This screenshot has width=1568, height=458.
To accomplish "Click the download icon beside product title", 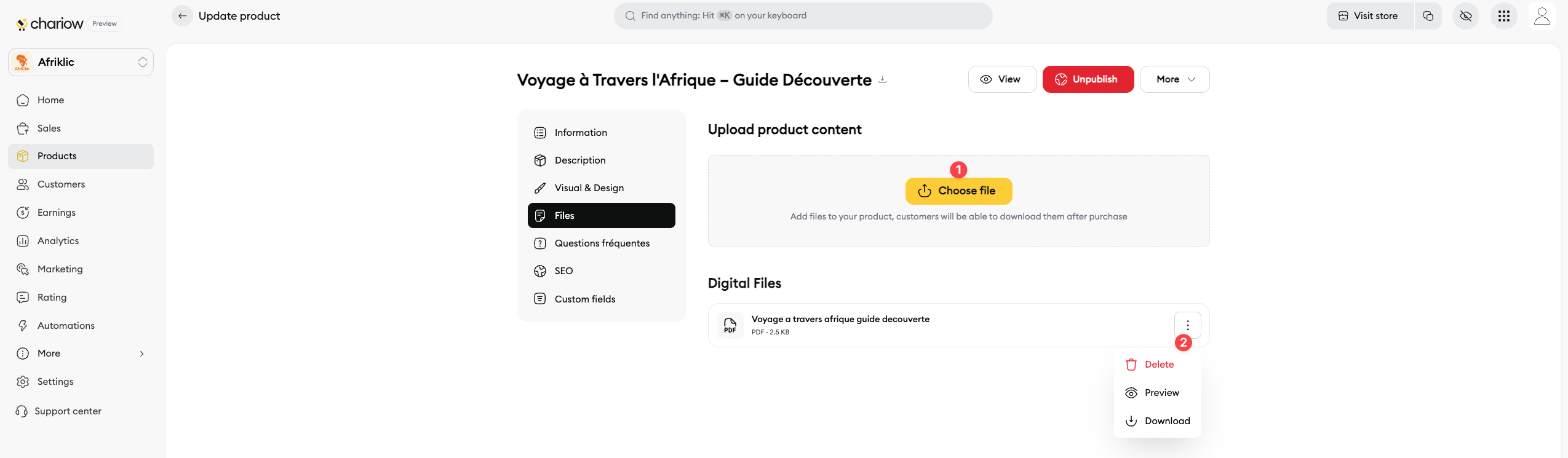I will [883, 79].
